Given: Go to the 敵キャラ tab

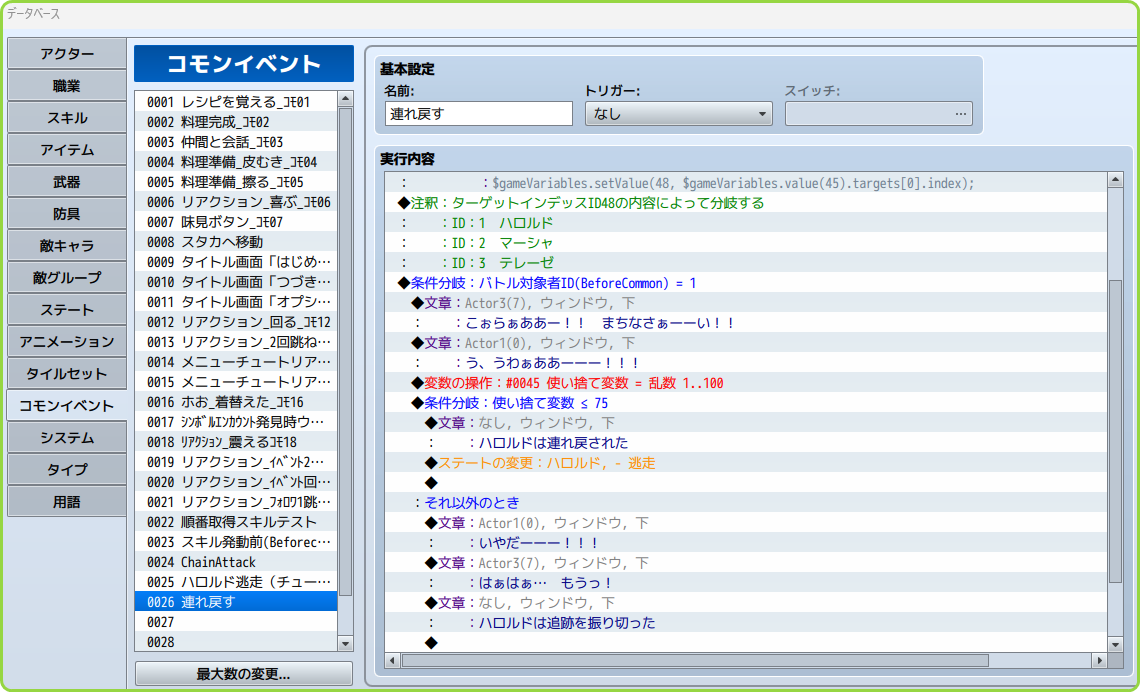Looking at the screenshot, I should [67, 246].
